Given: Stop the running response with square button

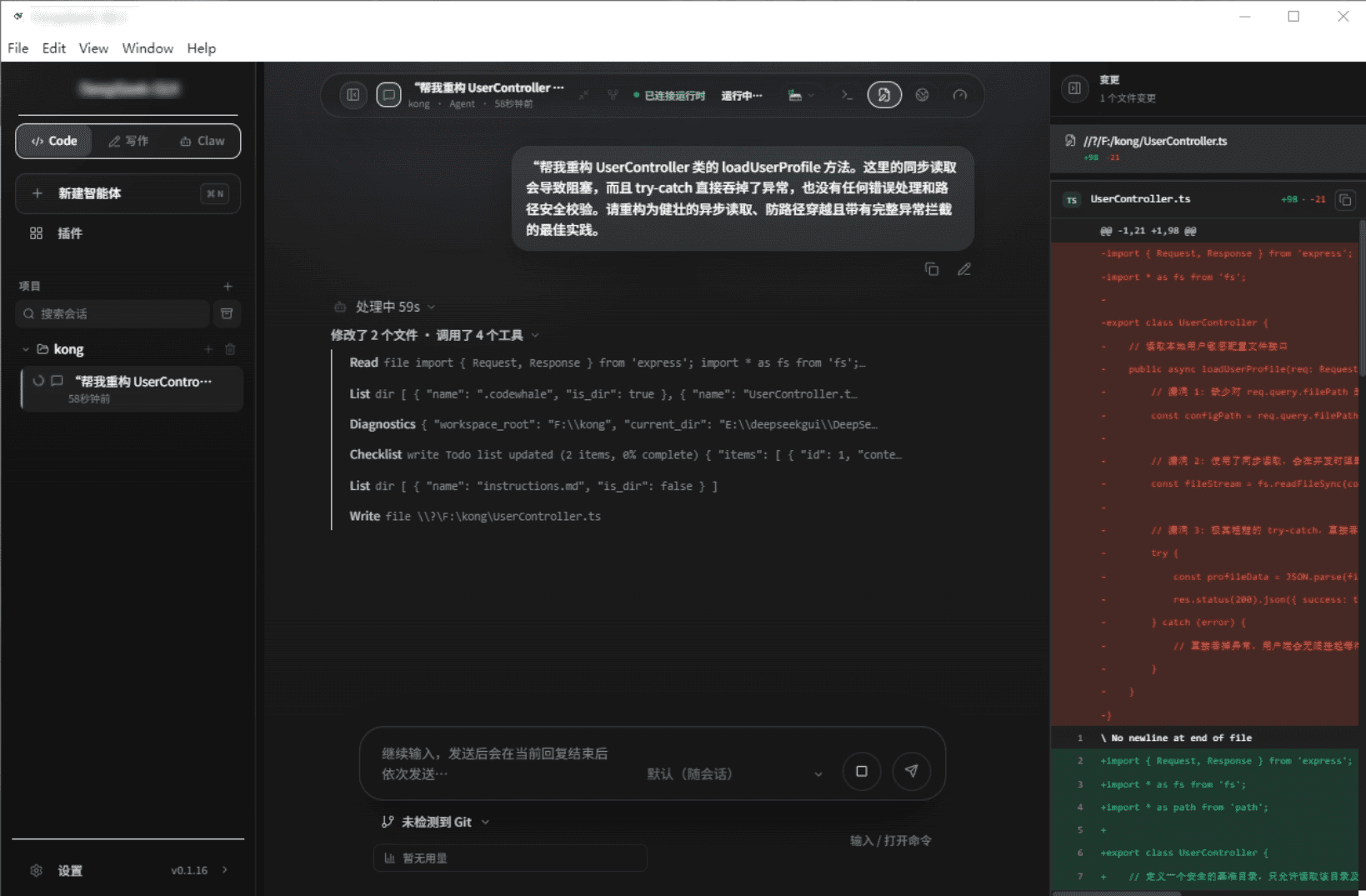Looking at the screenshot, I should click(x=862, y=771).
